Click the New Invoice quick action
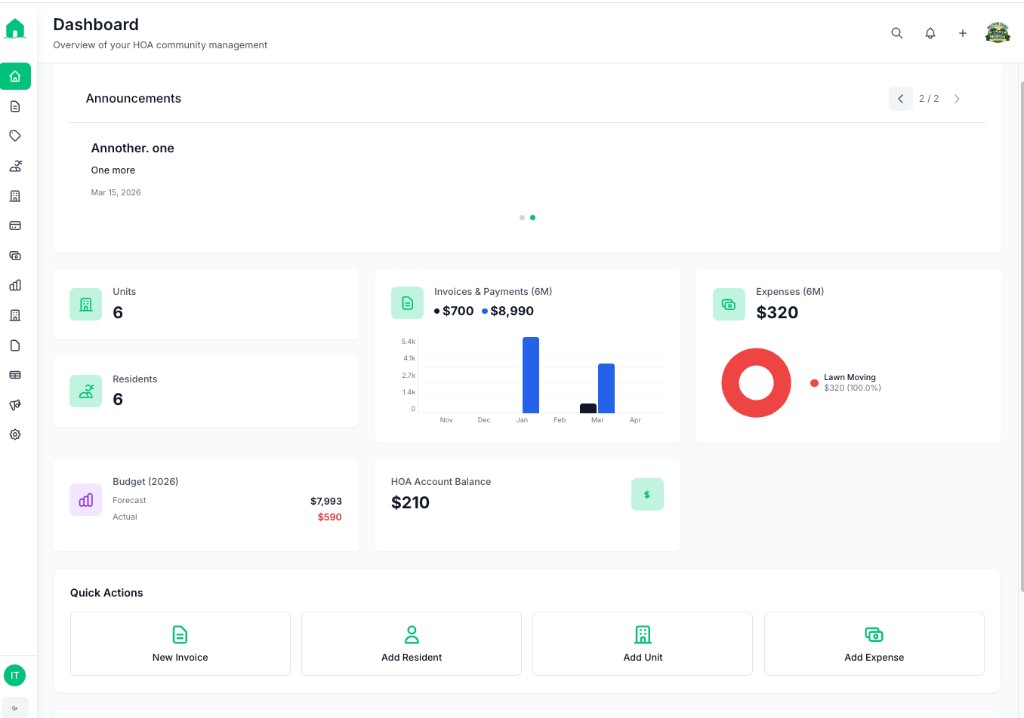 (x=180, y=643)
